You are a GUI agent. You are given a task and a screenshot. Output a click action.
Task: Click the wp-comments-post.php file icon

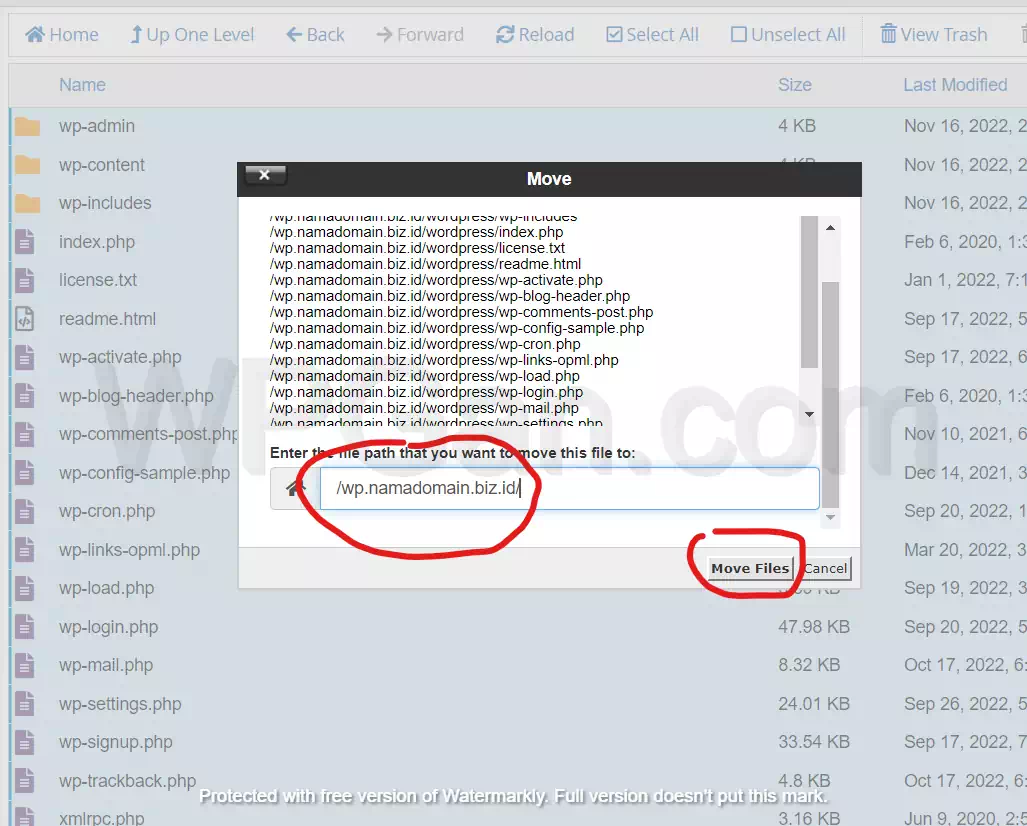point(25,434)
